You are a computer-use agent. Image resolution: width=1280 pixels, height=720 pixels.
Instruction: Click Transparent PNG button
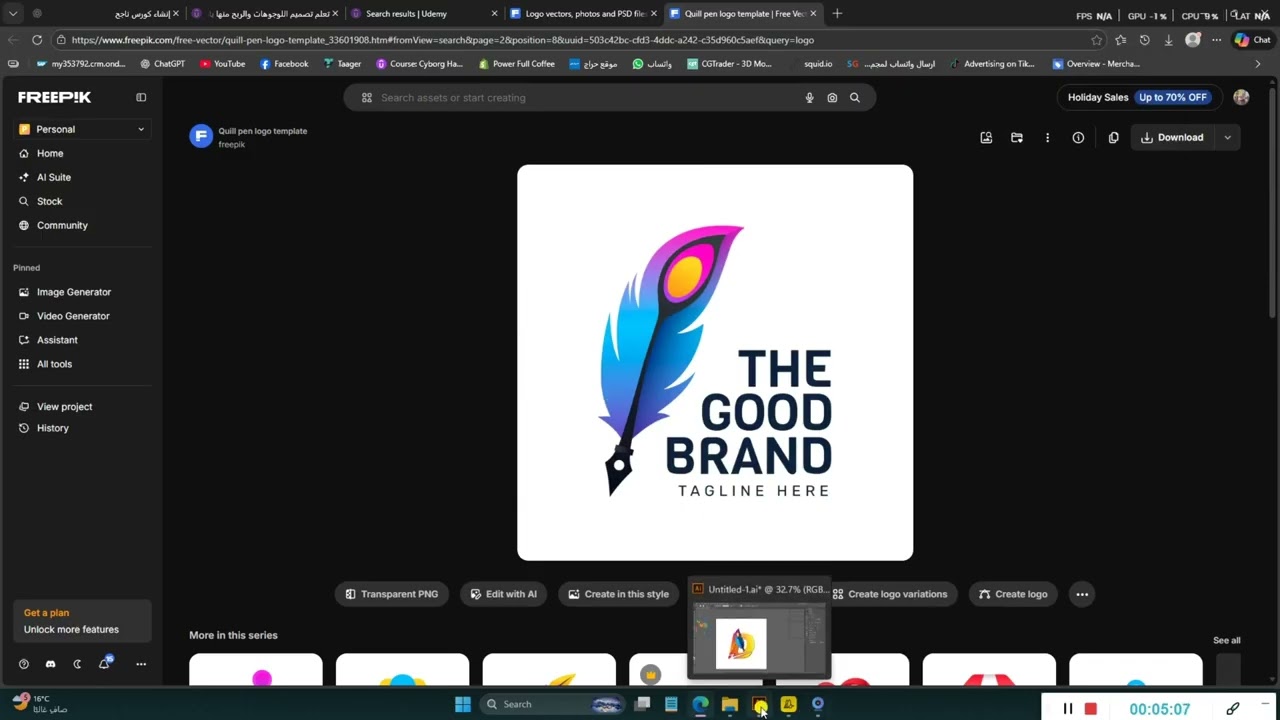click(391, 594)
